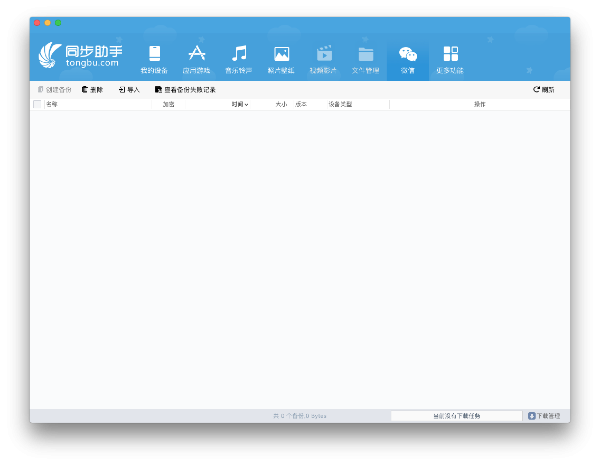The height and width of the screenshot is (465, 600).
Task: Close the window with the red button
Action: 37,23
